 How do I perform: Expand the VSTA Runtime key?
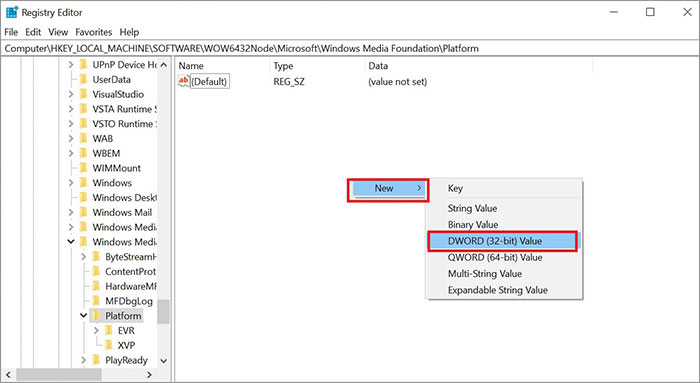click(x=71, y=109)
